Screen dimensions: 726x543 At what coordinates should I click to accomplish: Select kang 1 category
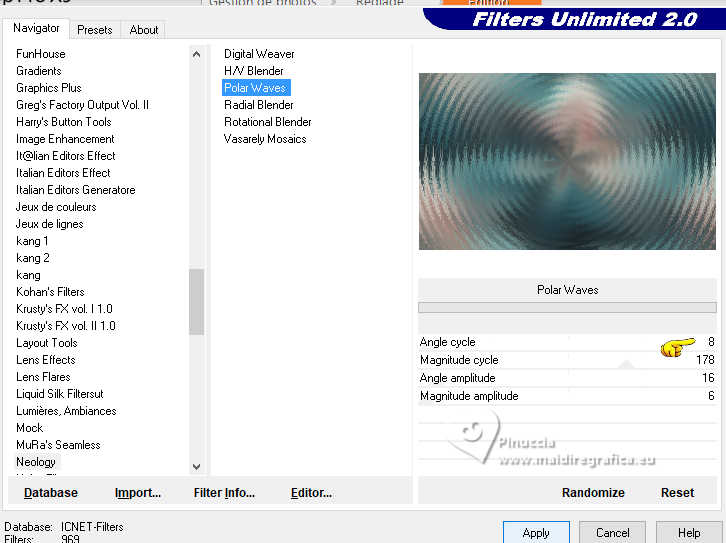tap(32, 241)
